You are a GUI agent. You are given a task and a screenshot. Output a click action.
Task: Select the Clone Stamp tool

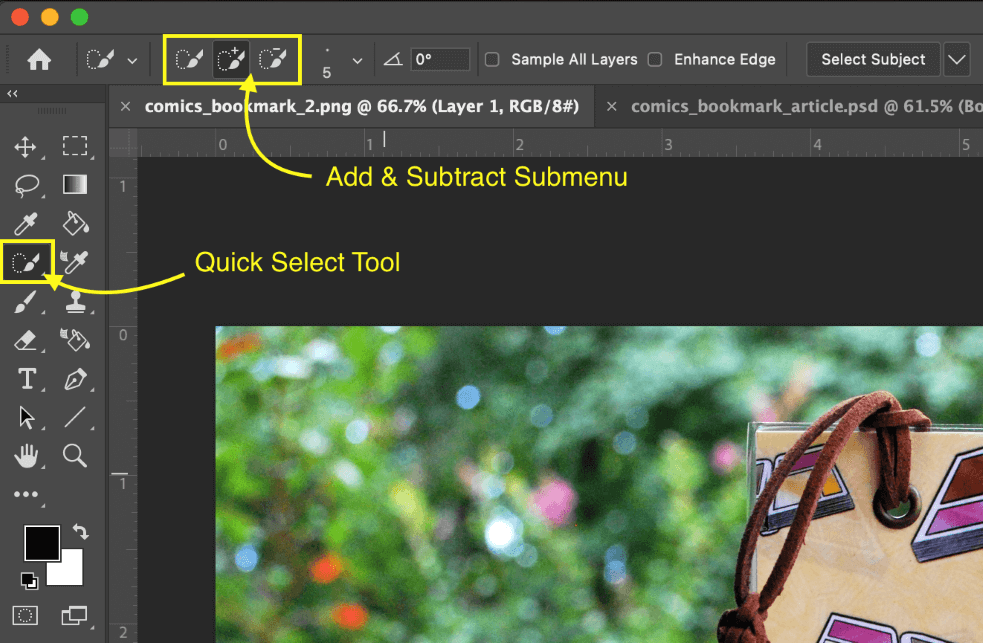[x=75, y=301]
